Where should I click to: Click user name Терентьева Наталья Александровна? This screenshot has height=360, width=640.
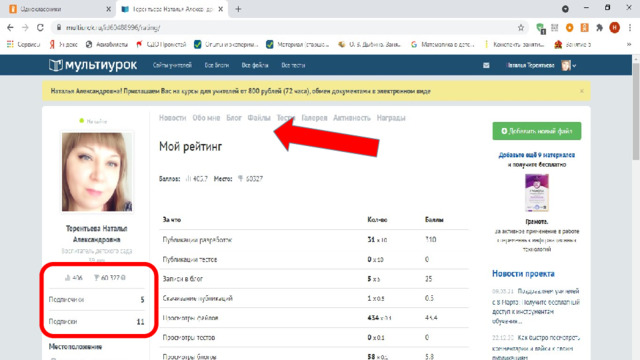(97, 234)
